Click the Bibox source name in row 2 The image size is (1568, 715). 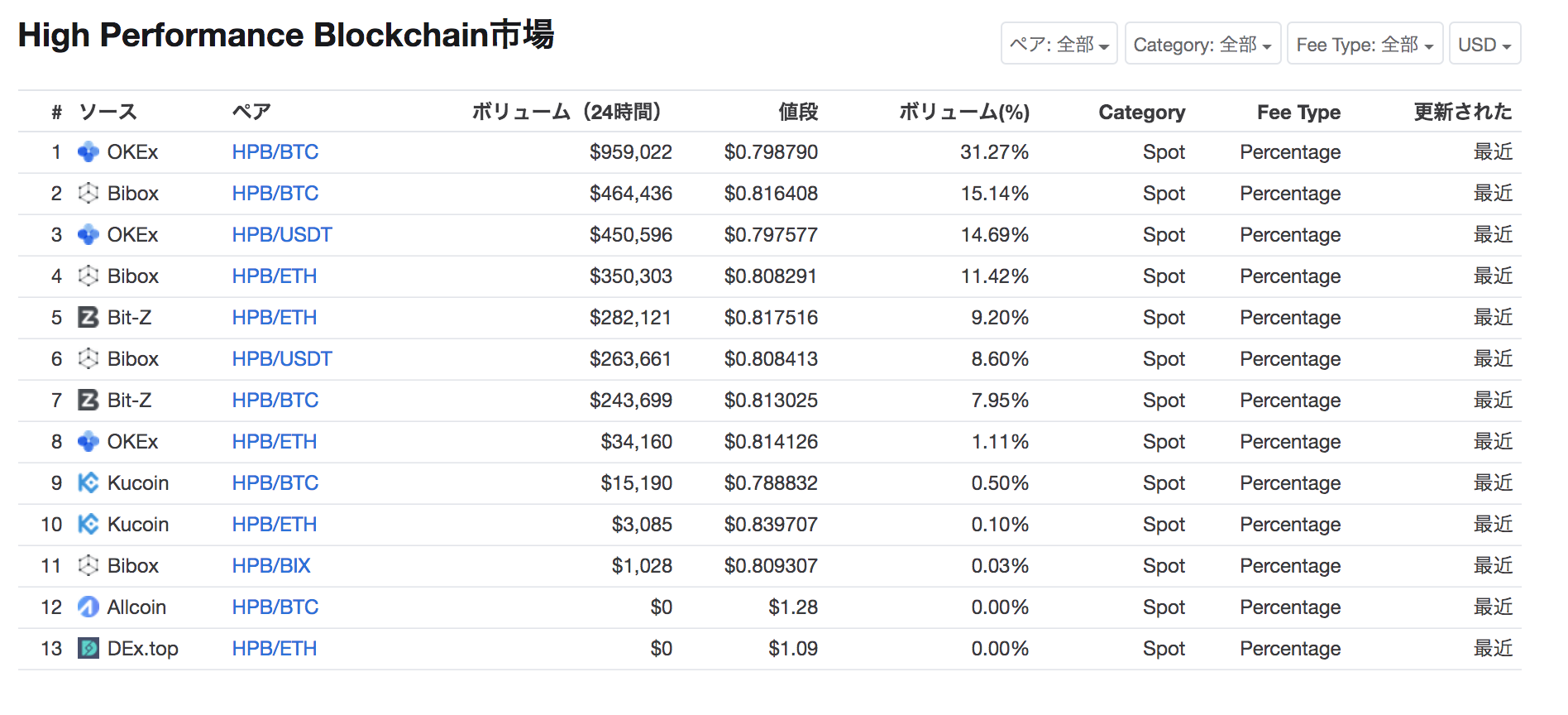133,194
